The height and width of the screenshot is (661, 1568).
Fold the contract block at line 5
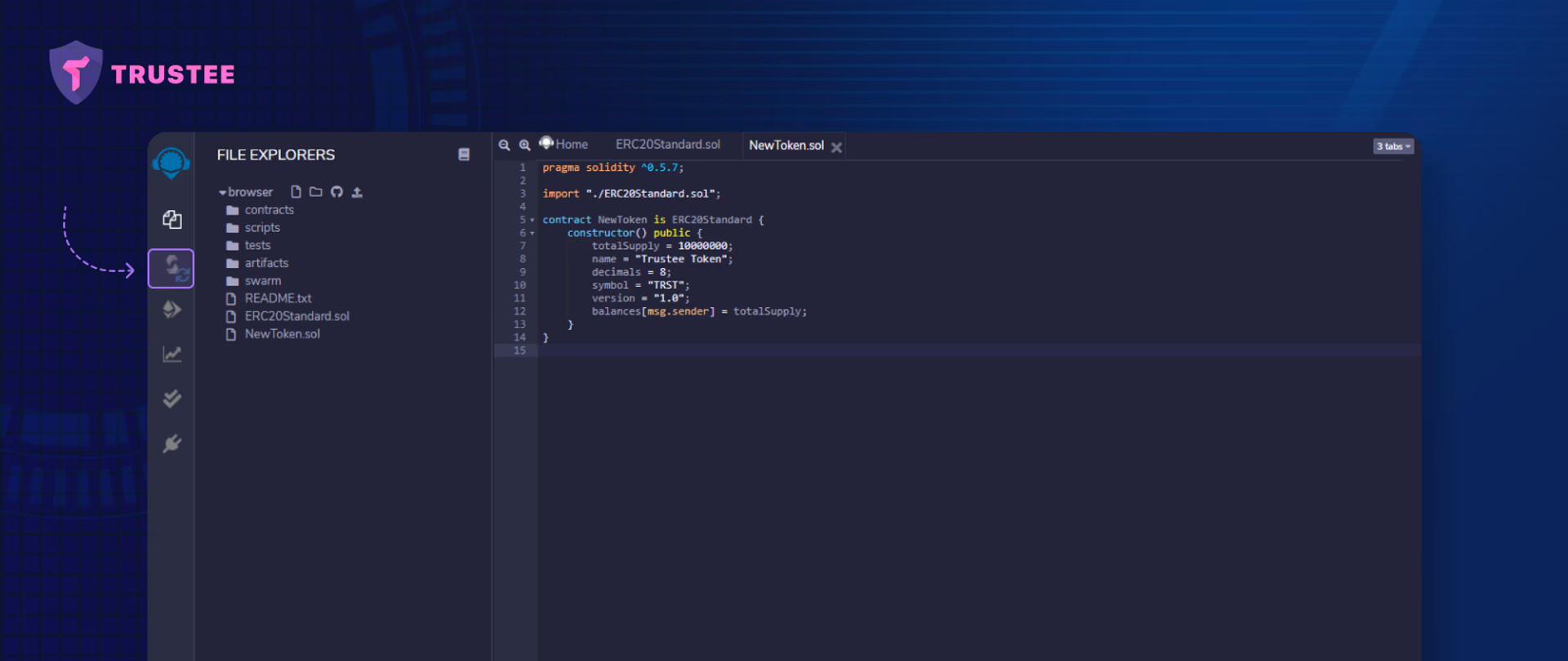coord(532,220)
